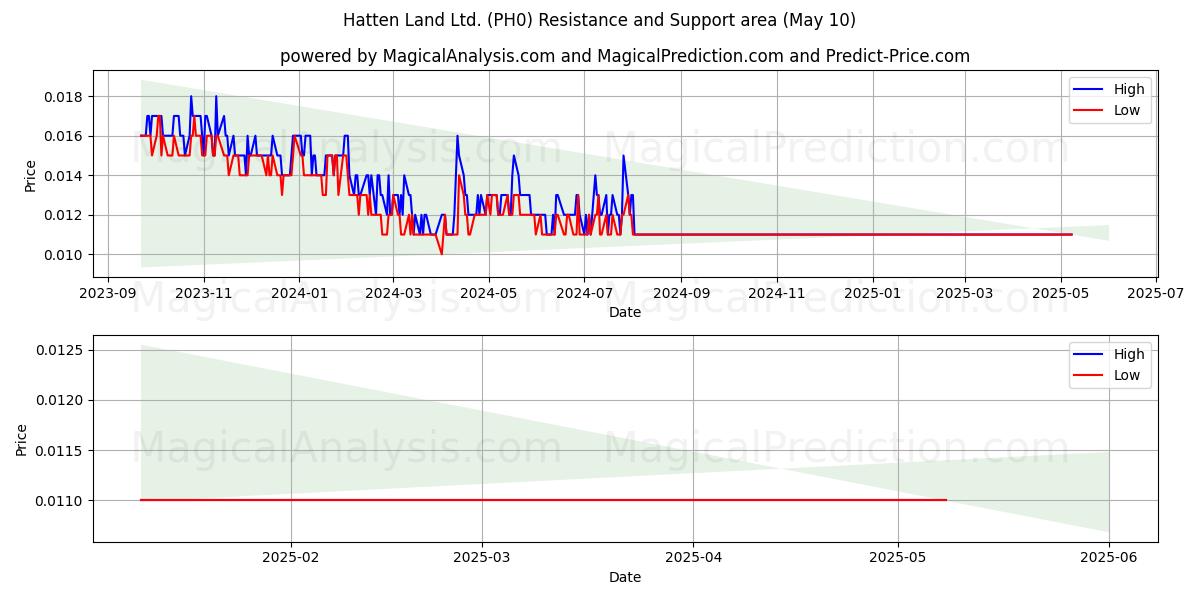Click the top chart date label 2024-11
The image size is (1200, 600).
point(776,294)
